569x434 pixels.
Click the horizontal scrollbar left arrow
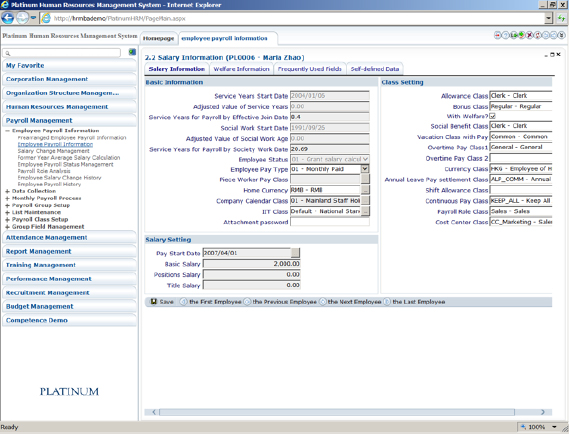(x=154, y=412)
